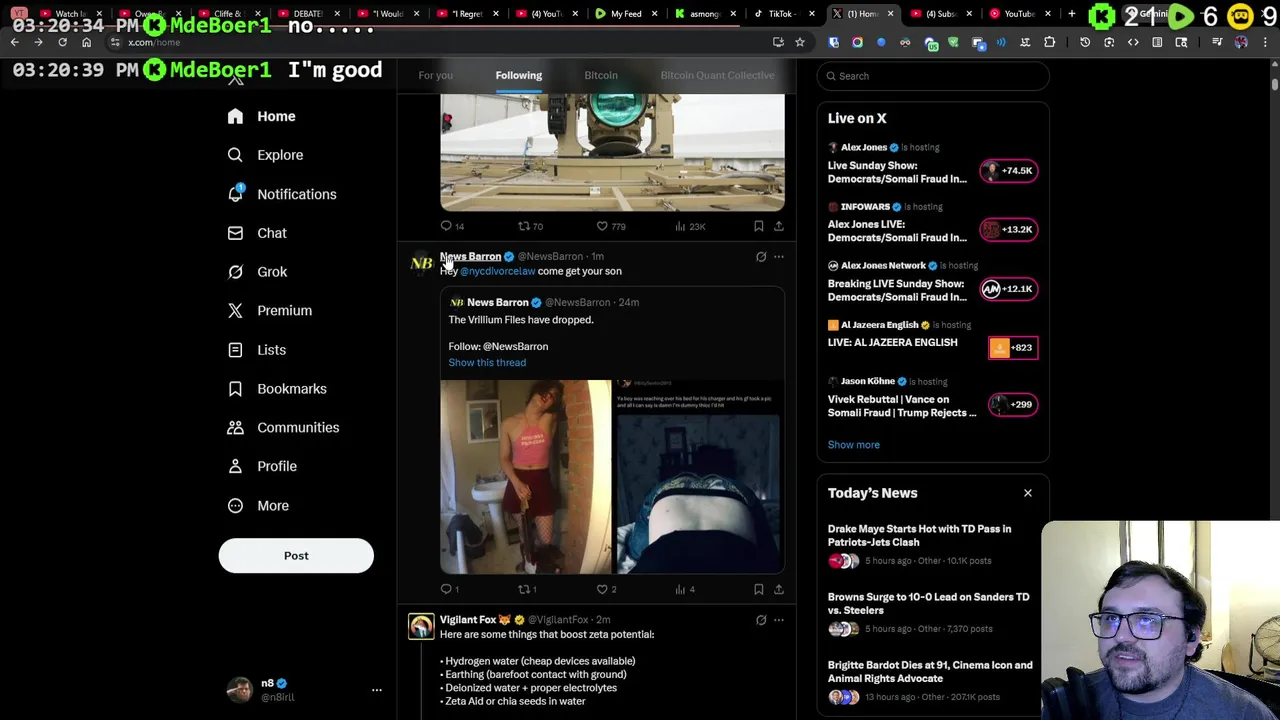The width and height of the screenshot is (1280, 720).
Task: Open Grok actions on Vigilant Fox post
Action: pyautogui.click(x=761, y=620)
